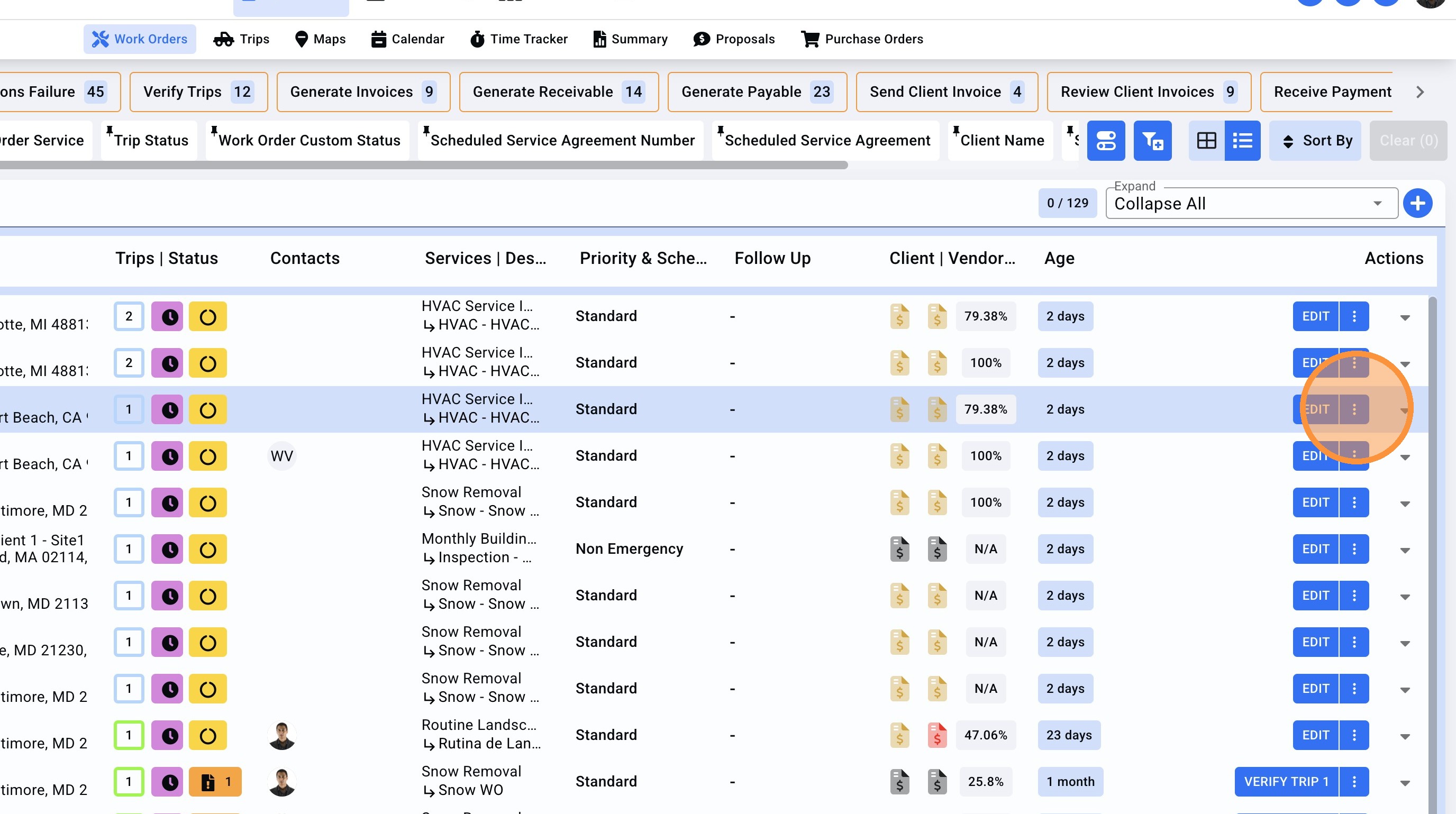This screenshot has height=814, width=1456.
Task: Click the Verify Trips 12 status filter
Action: click(198, 92)
